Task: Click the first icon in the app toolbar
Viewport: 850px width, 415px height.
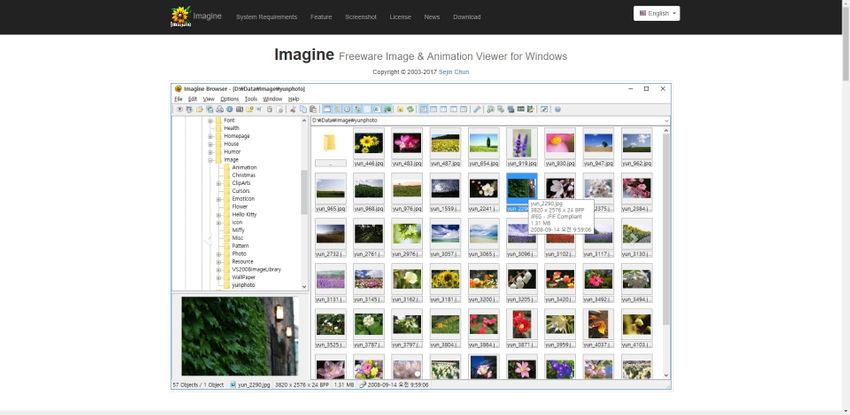Action: [x=179, y=109]
